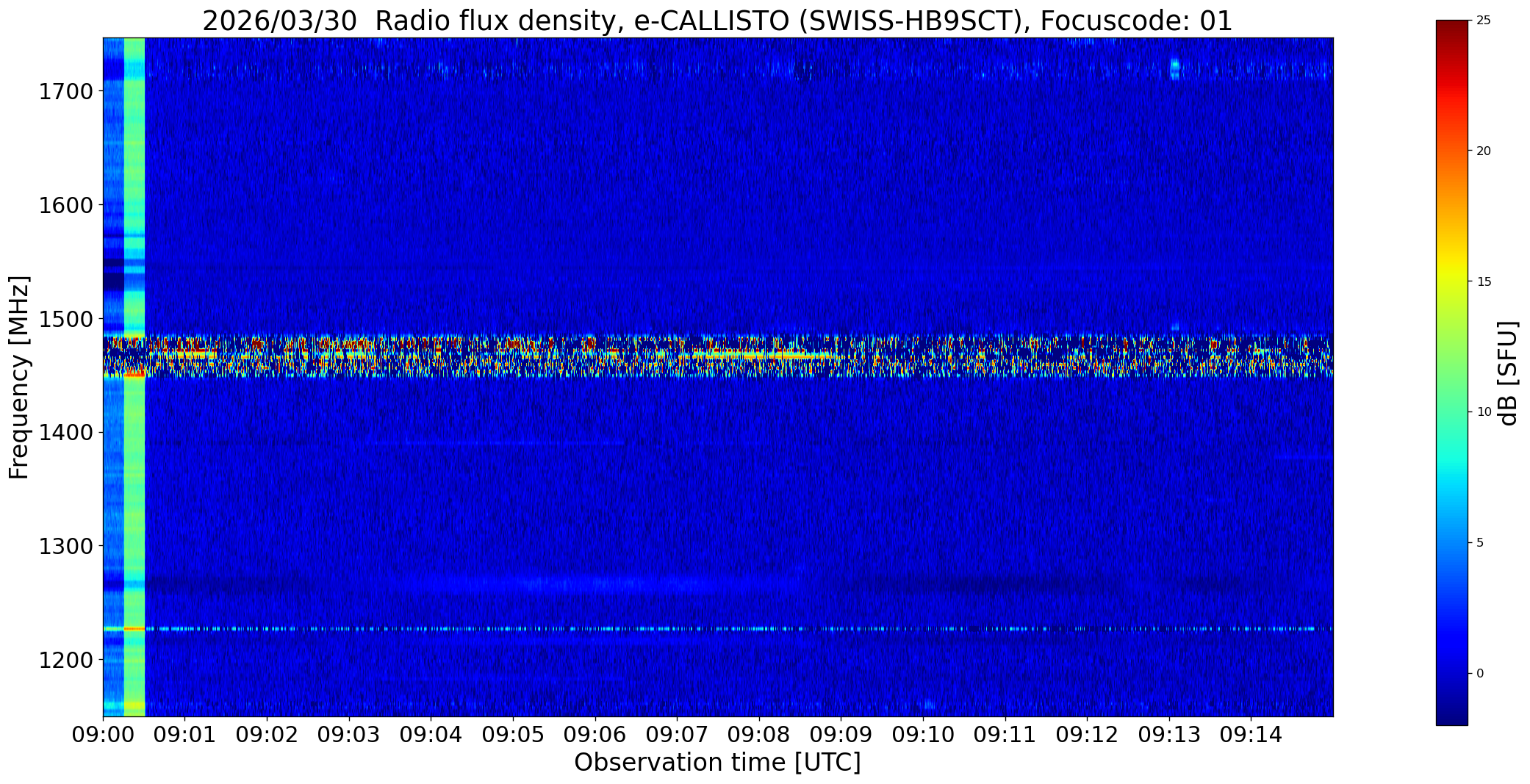Screen dimensions: 1530x784
Task: Click the 1300 frequency tick label
Action: (x=65, y=547)
